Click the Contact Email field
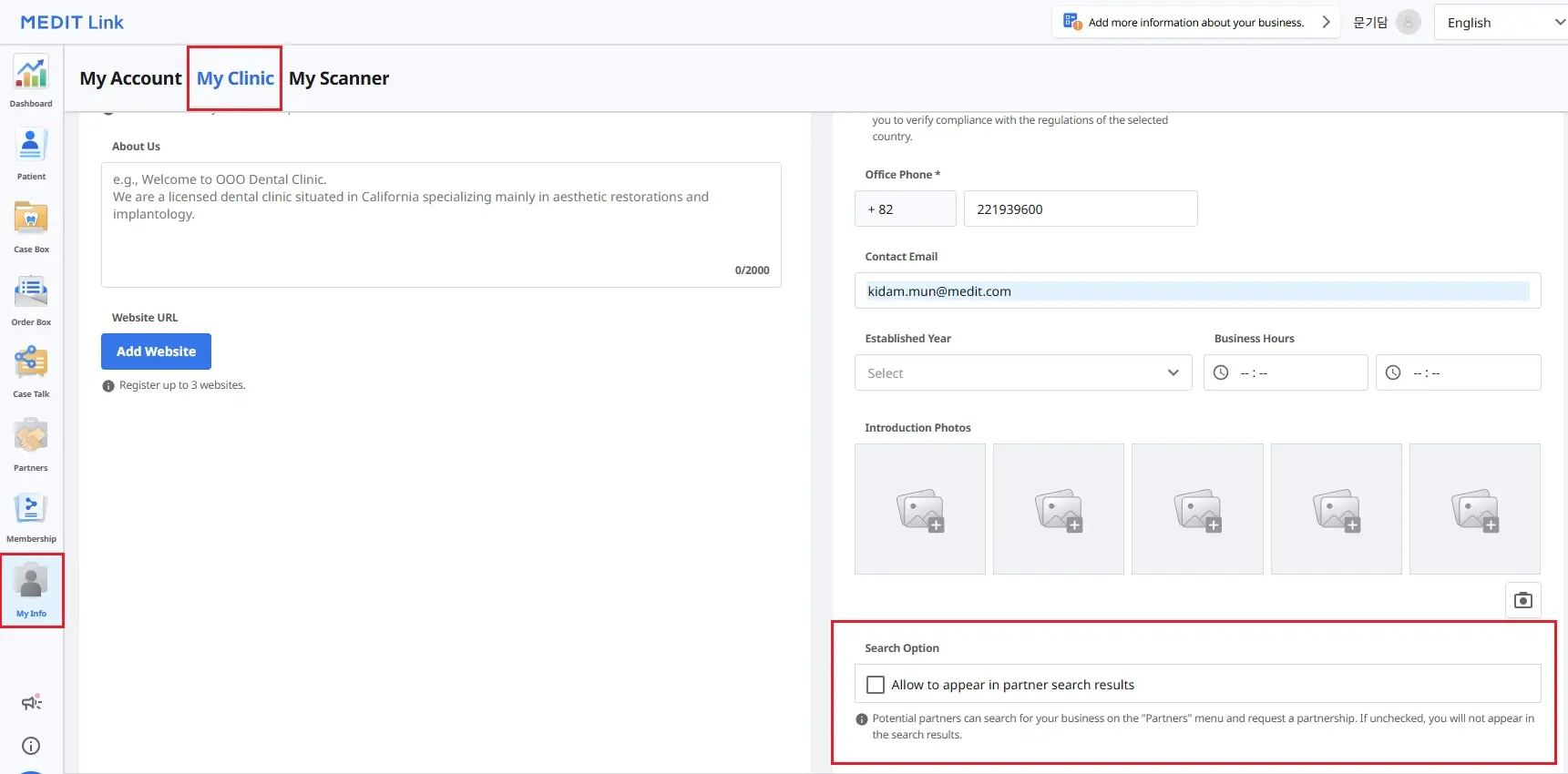 tap(1197, 290)
